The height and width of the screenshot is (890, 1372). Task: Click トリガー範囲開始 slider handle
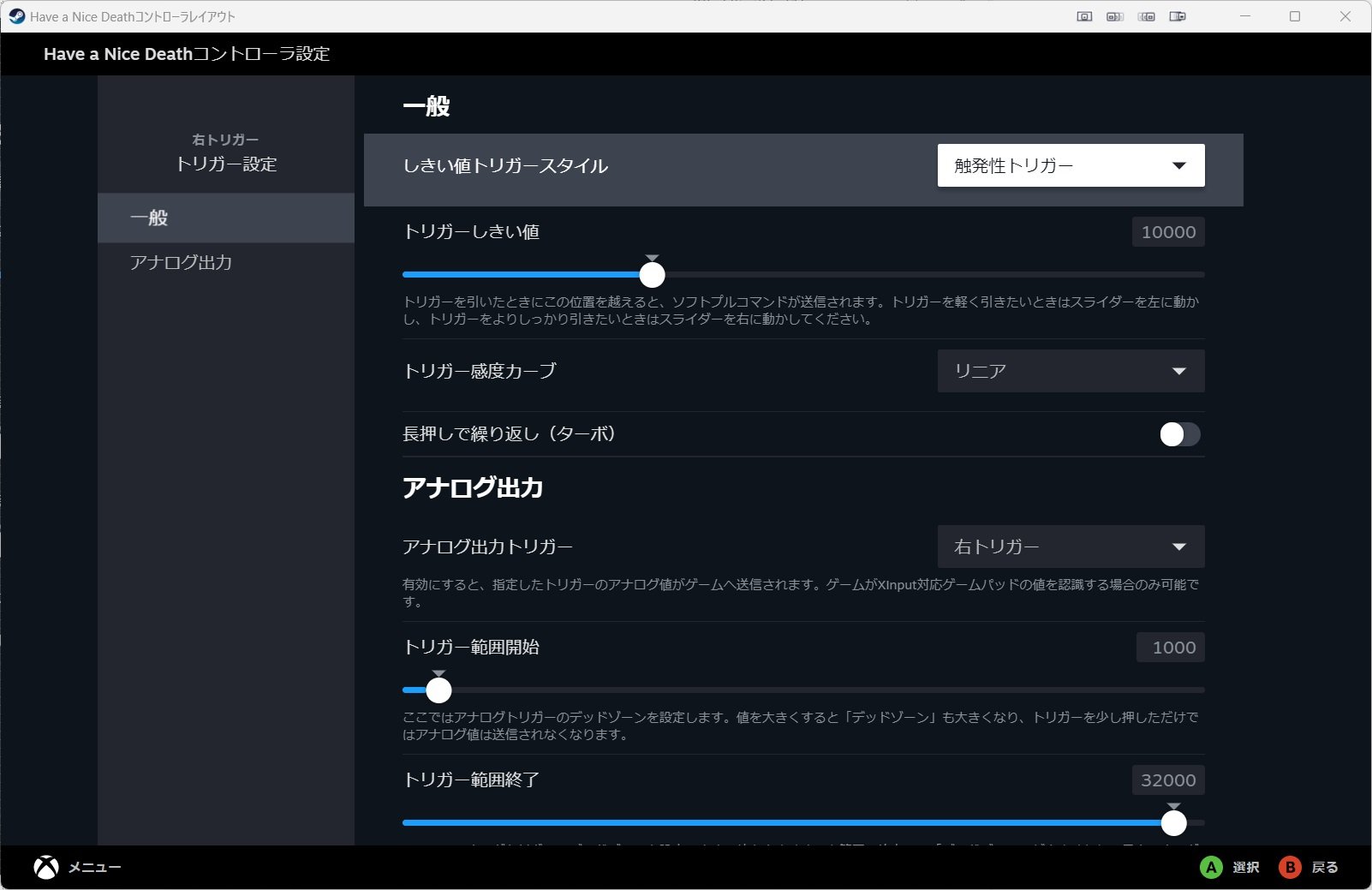[x=438, y=690]
